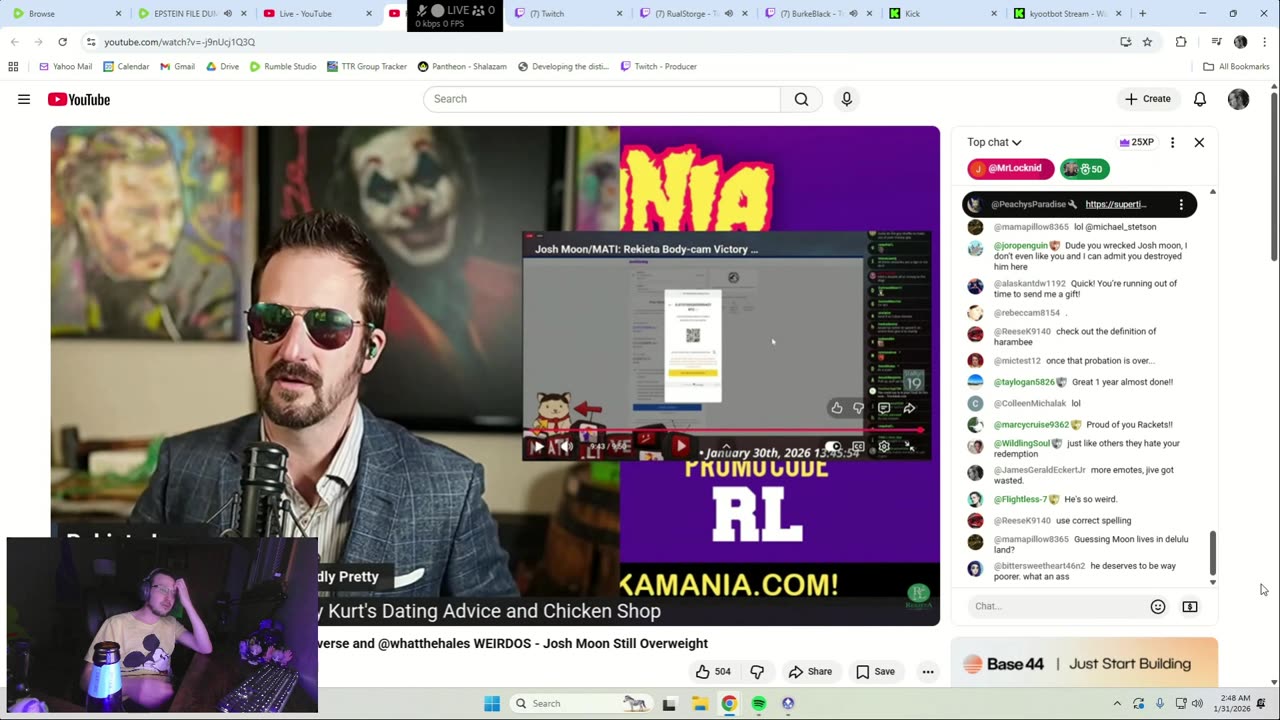Open Chrome apps grid in bookmarks bar
1280x720 pixels.
coord(13,66)
